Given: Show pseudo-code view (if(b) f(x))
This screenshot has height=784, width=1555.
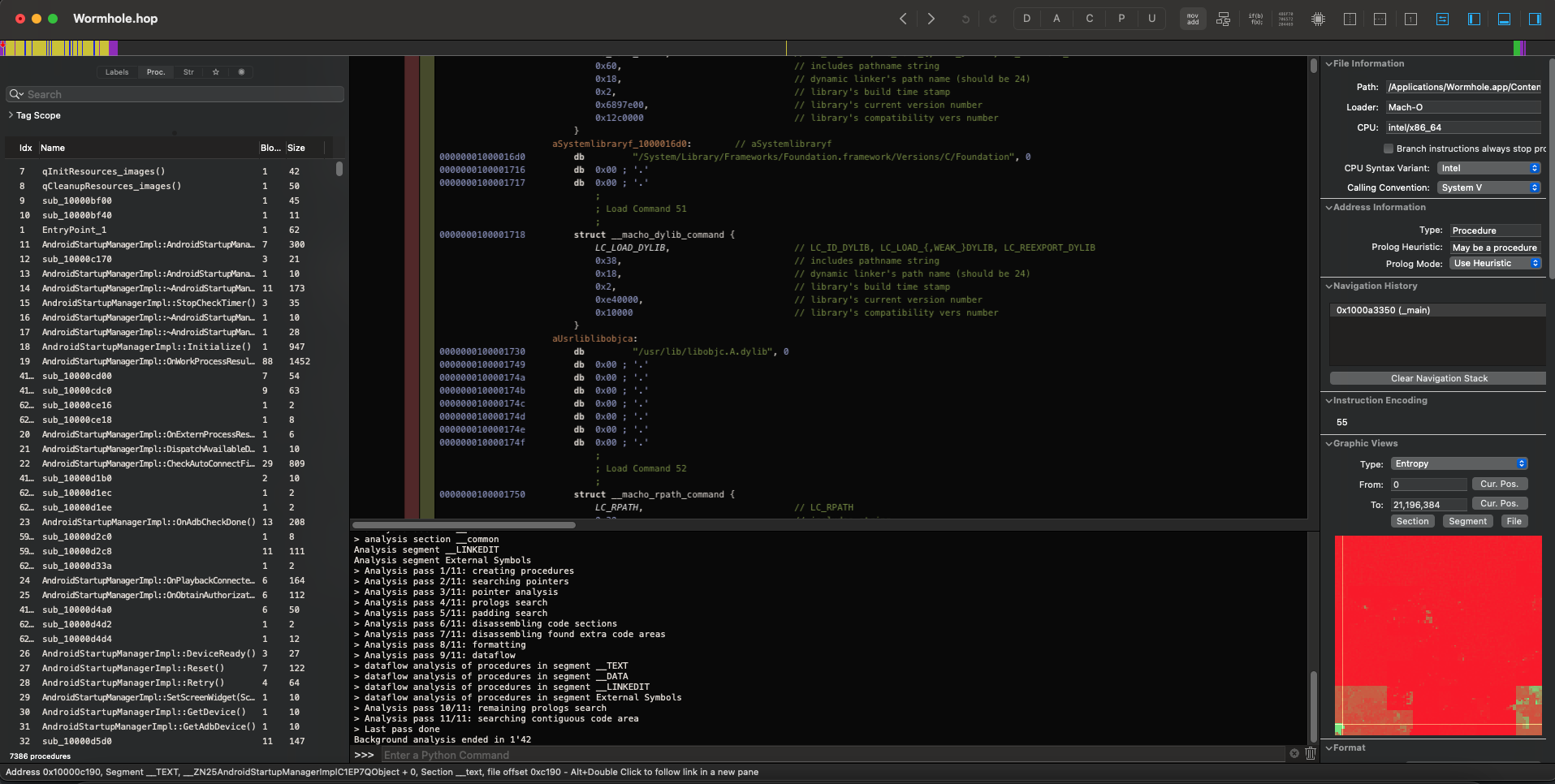Looking at the screenshot, I should (1255, 19).
